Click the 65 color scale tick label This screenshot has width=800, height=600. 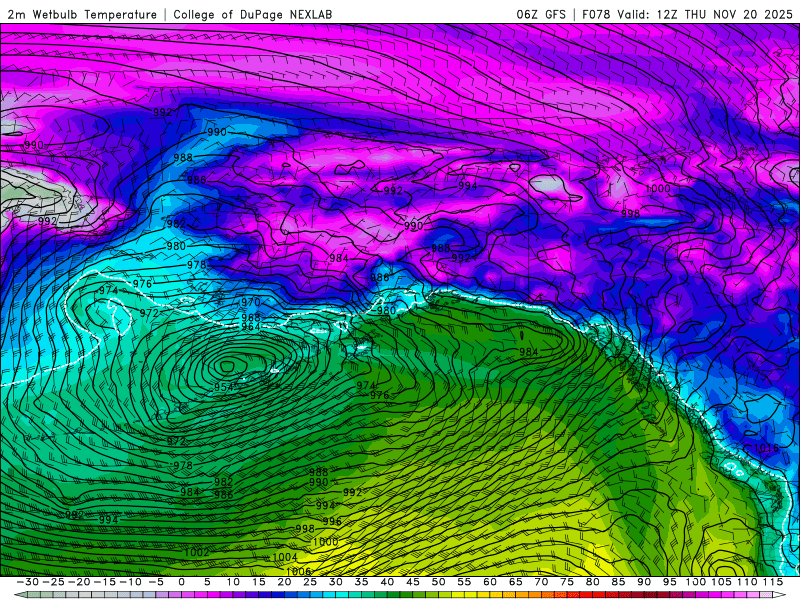click(515, 582)
